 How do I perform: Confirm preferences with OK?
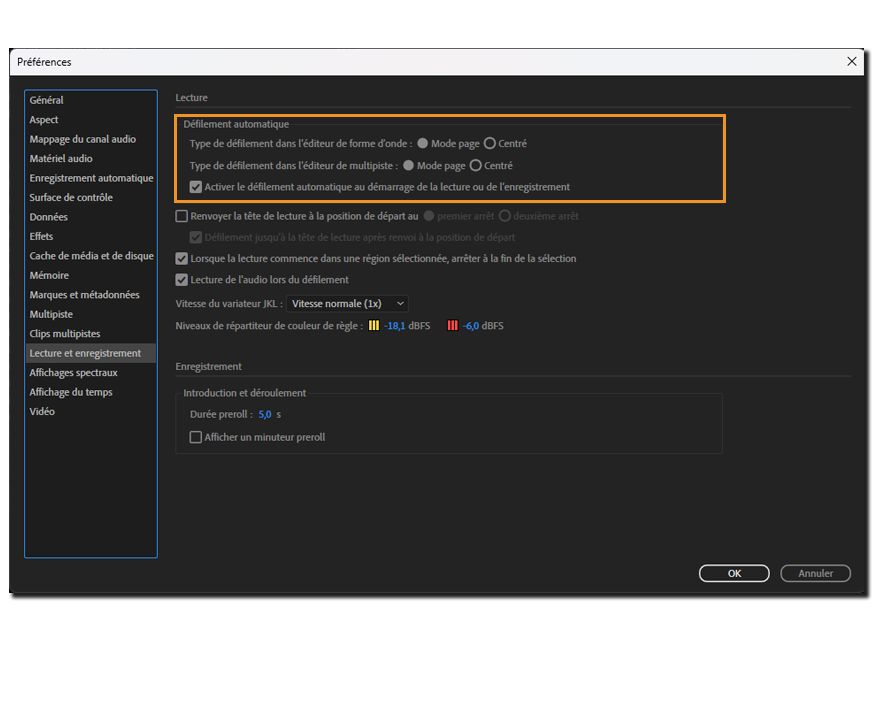pyautogui.click(x=734, y=573)
